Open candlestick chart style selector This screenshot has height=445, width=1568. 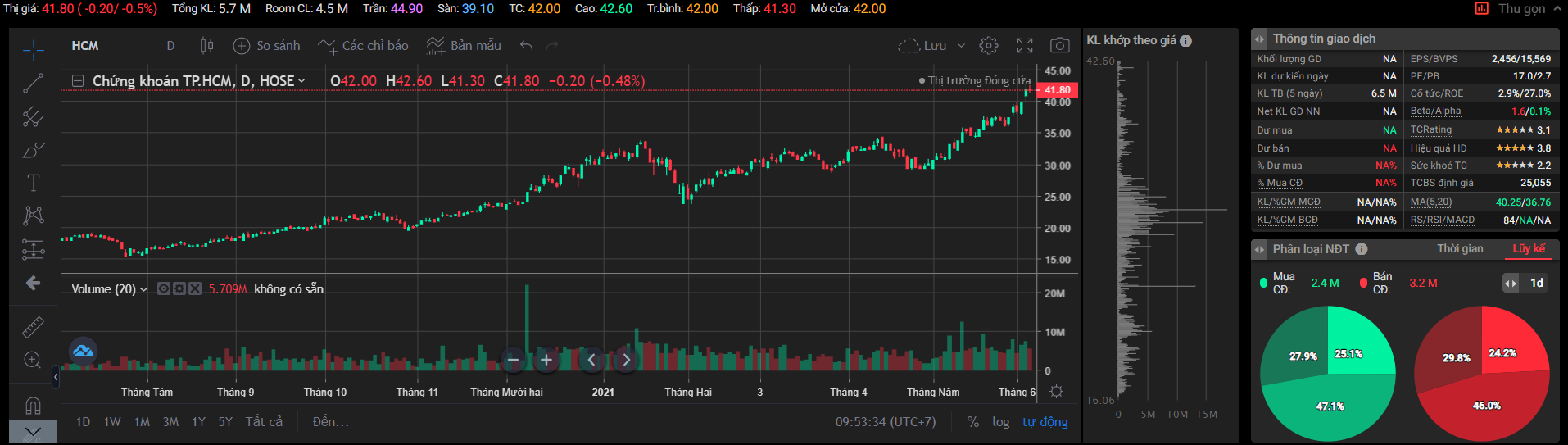click(206, 46)
